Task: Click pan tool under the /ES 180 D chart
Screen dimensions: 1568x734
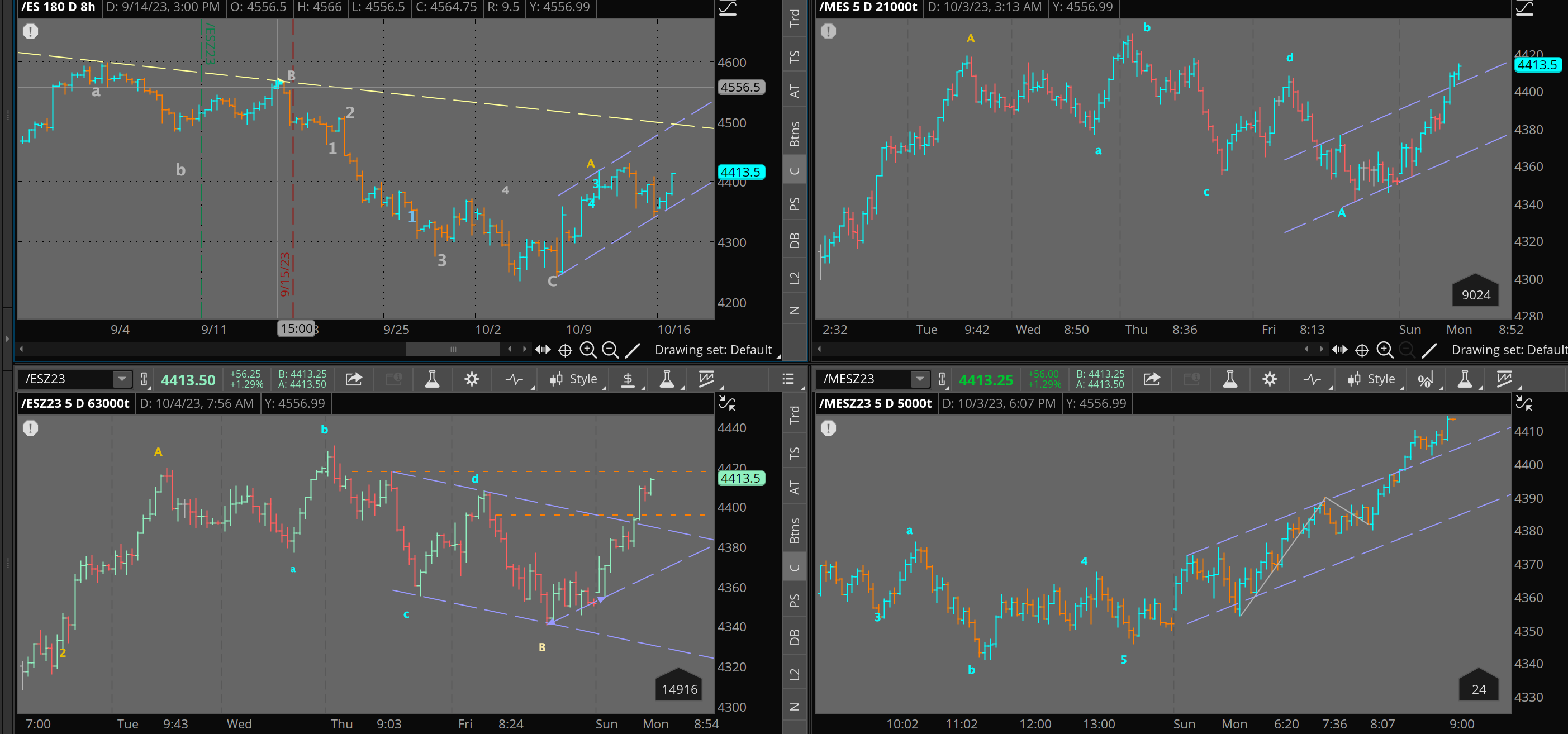Action: (x=543, y=350)
